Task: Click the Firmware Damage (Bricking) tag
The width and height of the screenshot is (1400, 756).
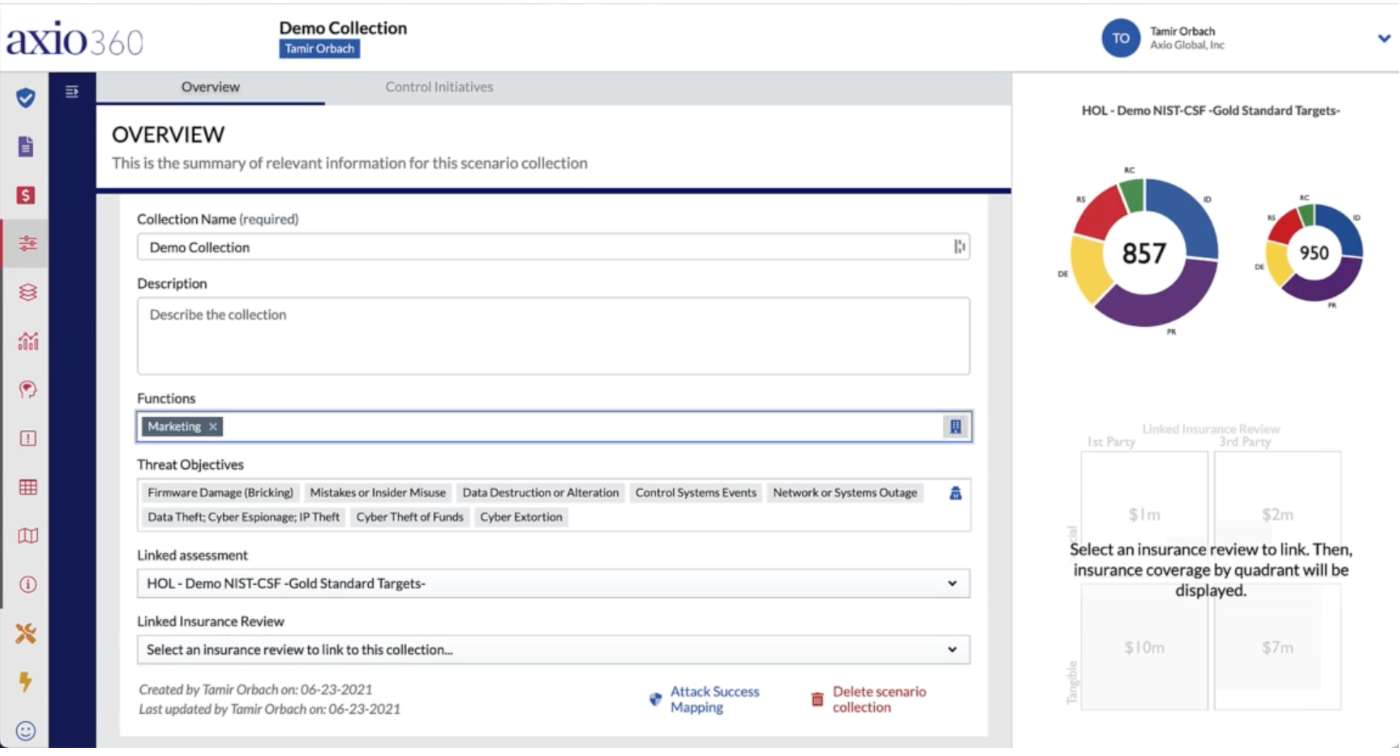Action: pos(220,493)
